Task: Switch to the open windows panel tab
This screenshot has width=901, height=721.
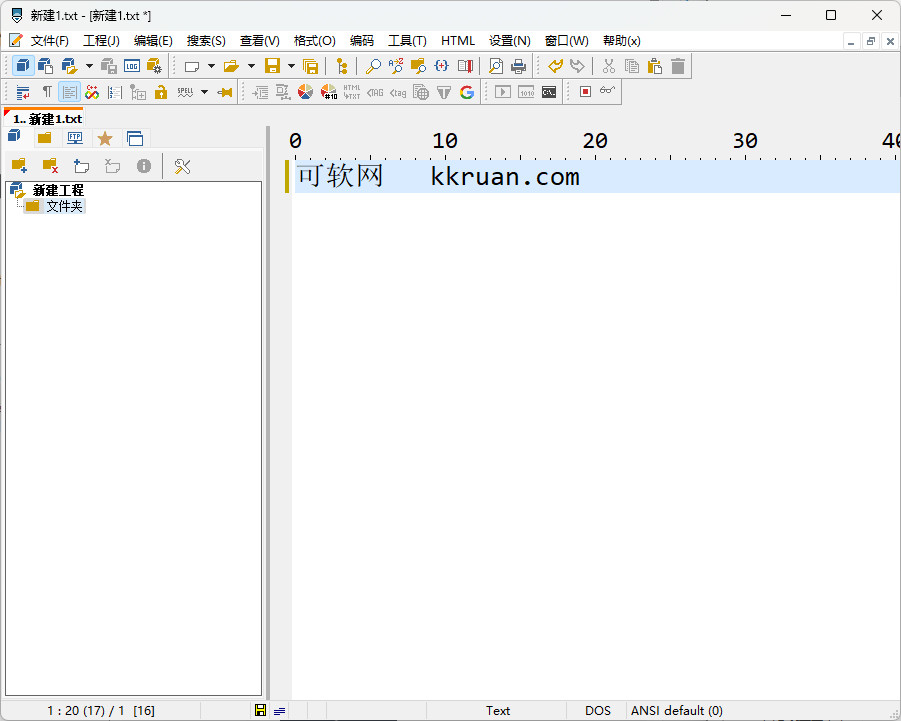Action: pyautogui.click(x=135, y=138)
